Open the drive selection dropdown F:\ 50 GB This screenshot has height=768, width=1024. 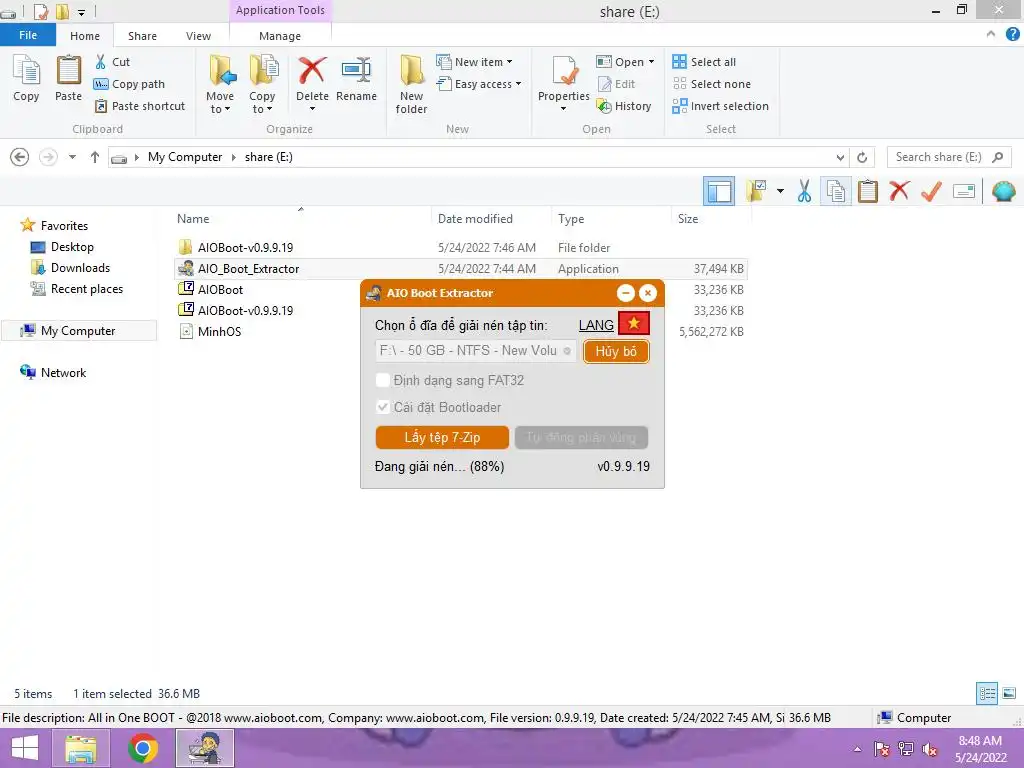(x=475, y=351)
